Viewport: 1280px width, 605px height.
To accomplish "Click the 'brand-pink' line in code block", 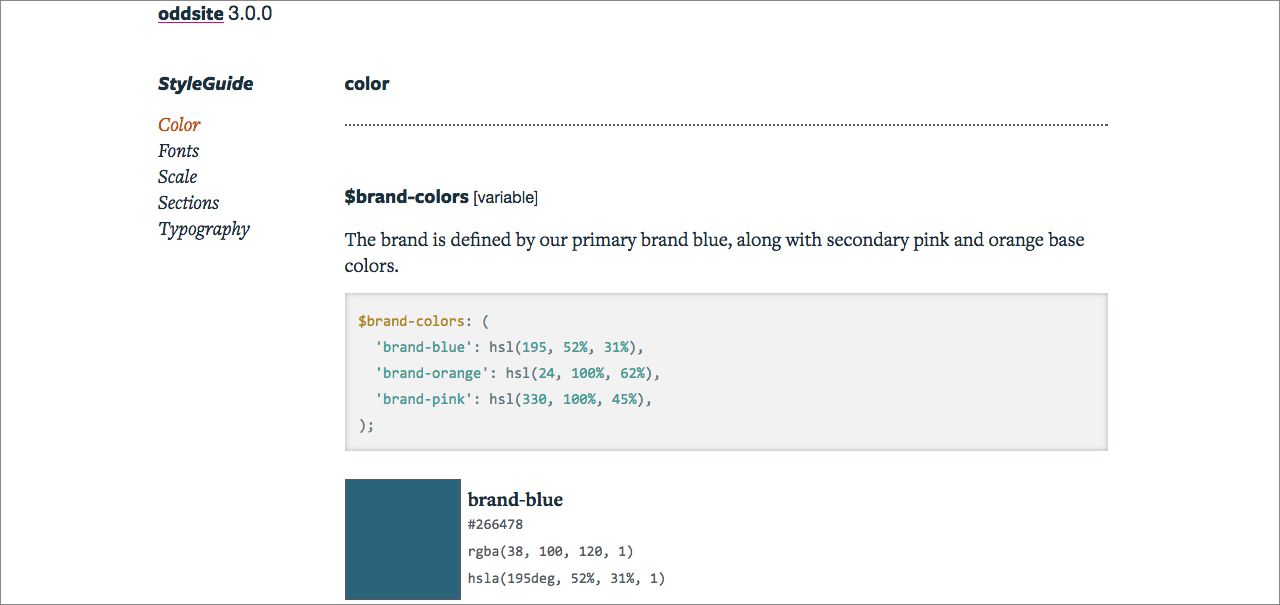I will (x=513, y=399).
